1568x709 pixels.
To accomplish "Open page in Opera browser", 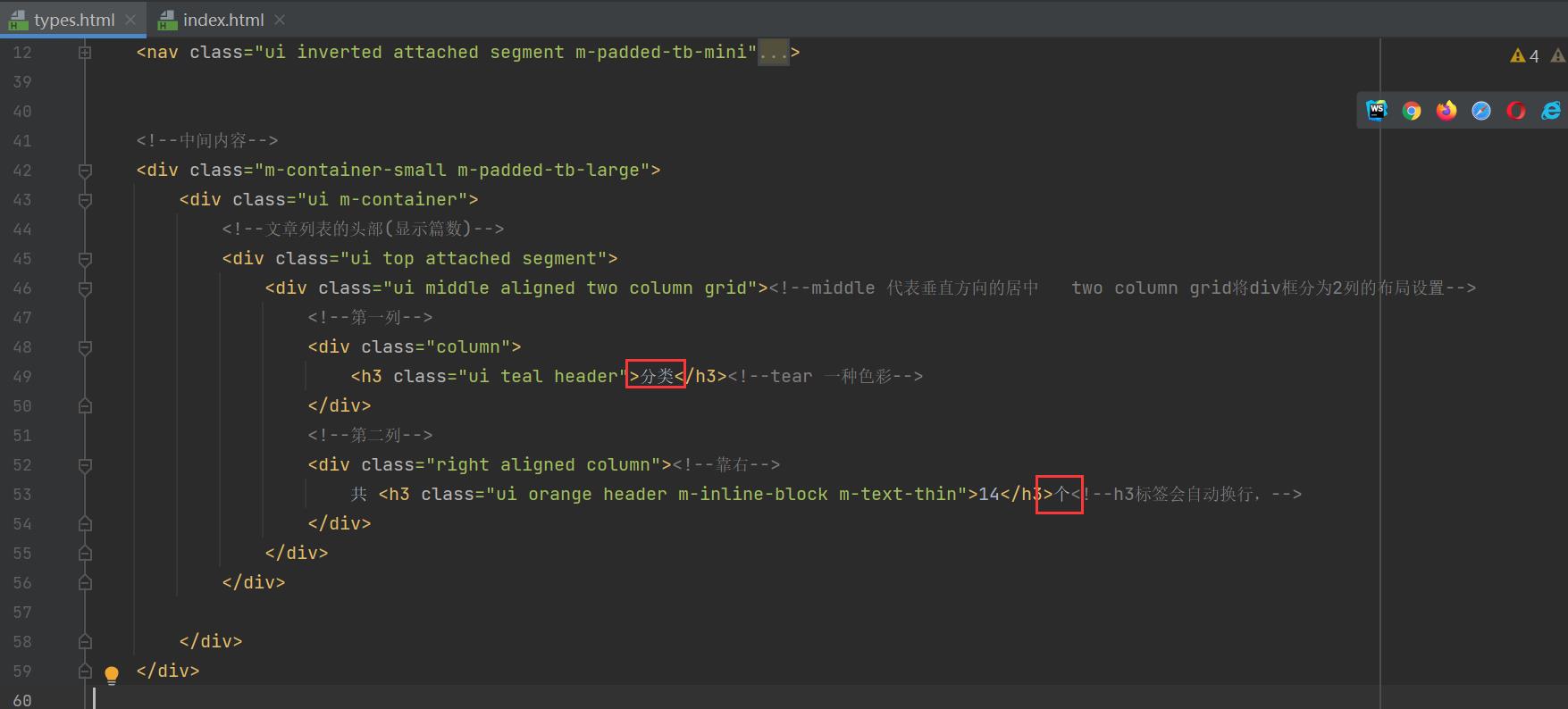I will pos(1516,111).
